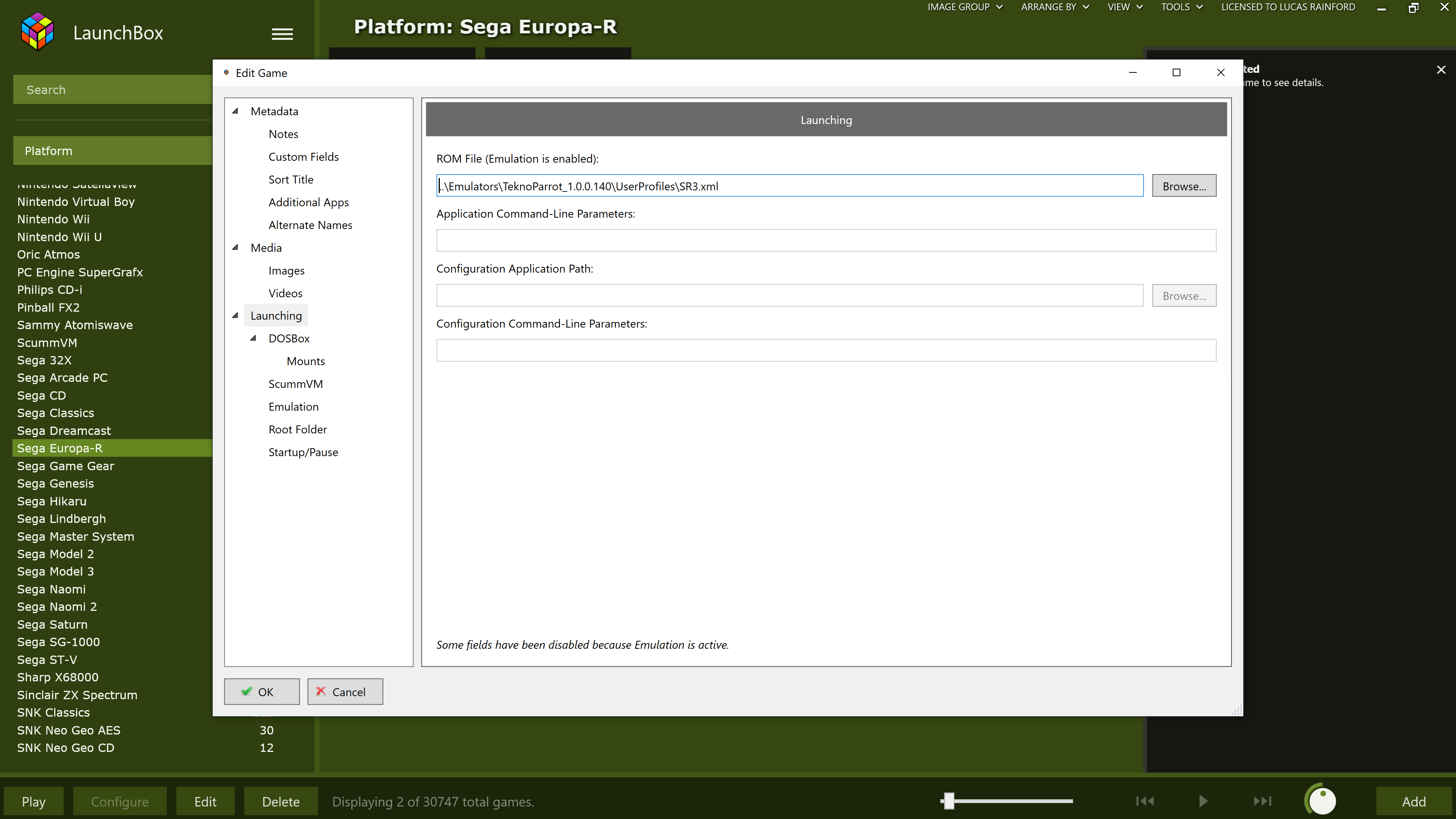Select Sega Game Gear platform
Screen dimensions: 1456x819
(x=66, y=466)
